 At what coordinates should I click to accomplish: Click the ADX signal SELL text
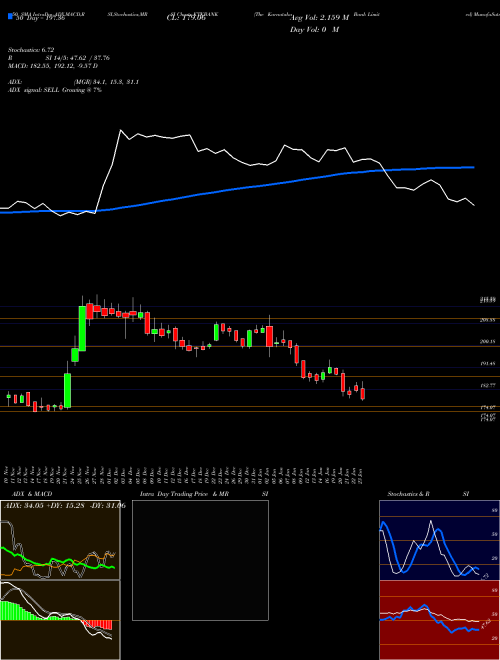tap(55, 90)
